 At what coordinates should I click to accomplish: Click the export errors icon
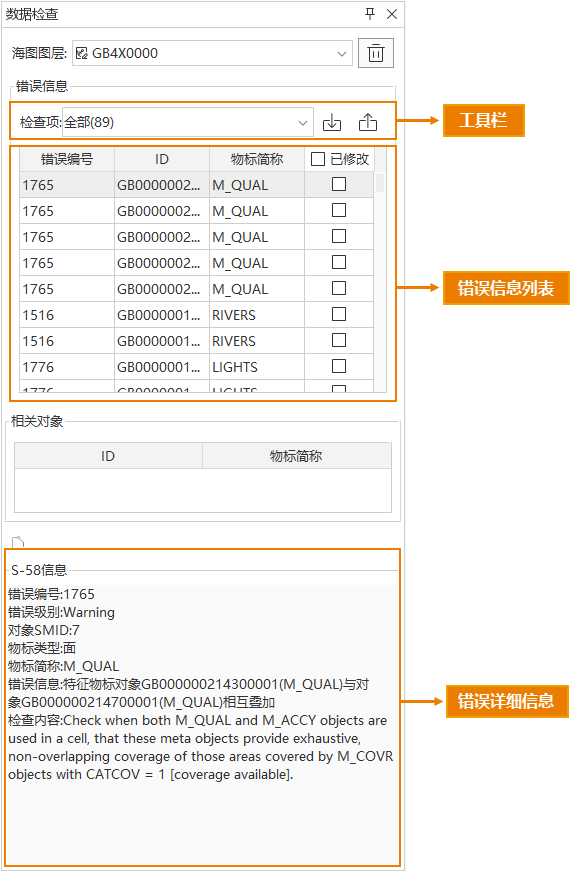[x=367, y=122]
